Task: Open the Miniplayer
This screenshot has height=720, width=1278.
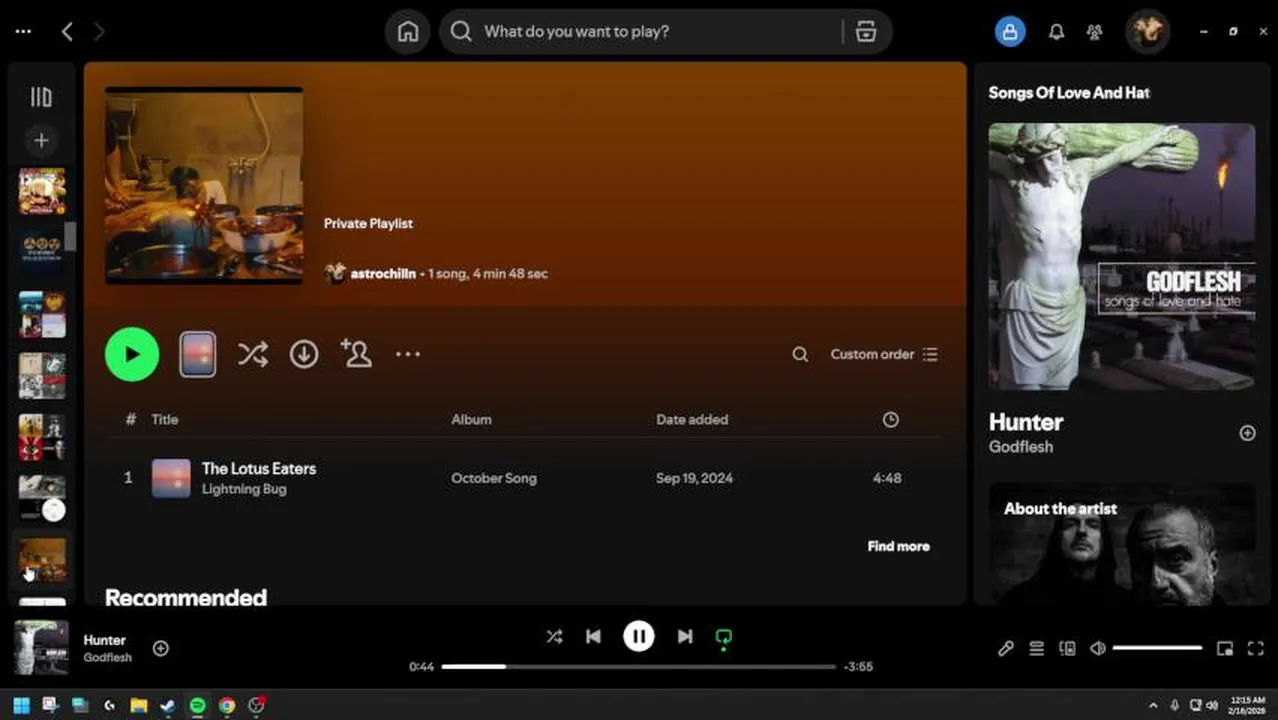Action: 1224,649
